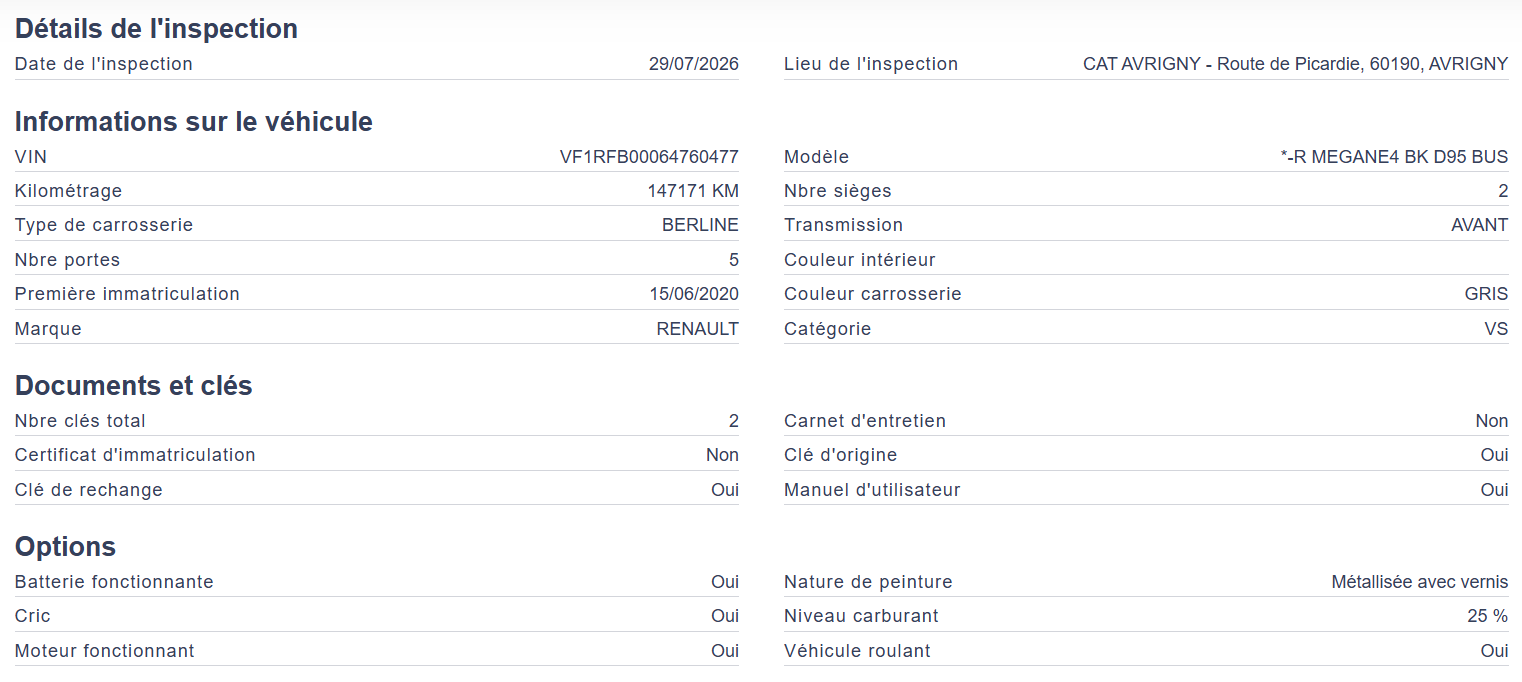Click the Options section heading

(x=66, y=547)
